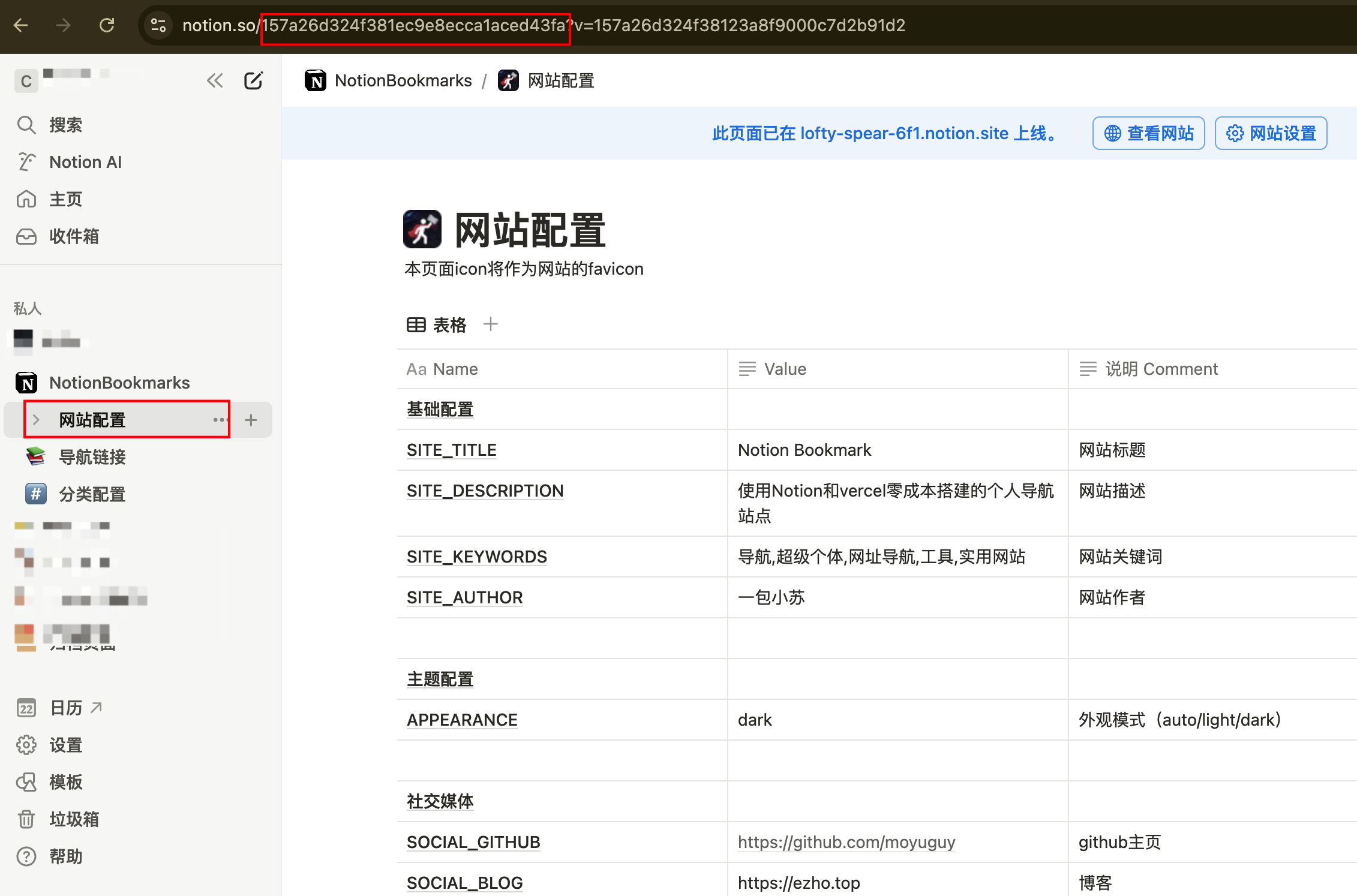Open the APPEARANCE row
Viewport: 1357px width, 896px height.
[462, 720]
